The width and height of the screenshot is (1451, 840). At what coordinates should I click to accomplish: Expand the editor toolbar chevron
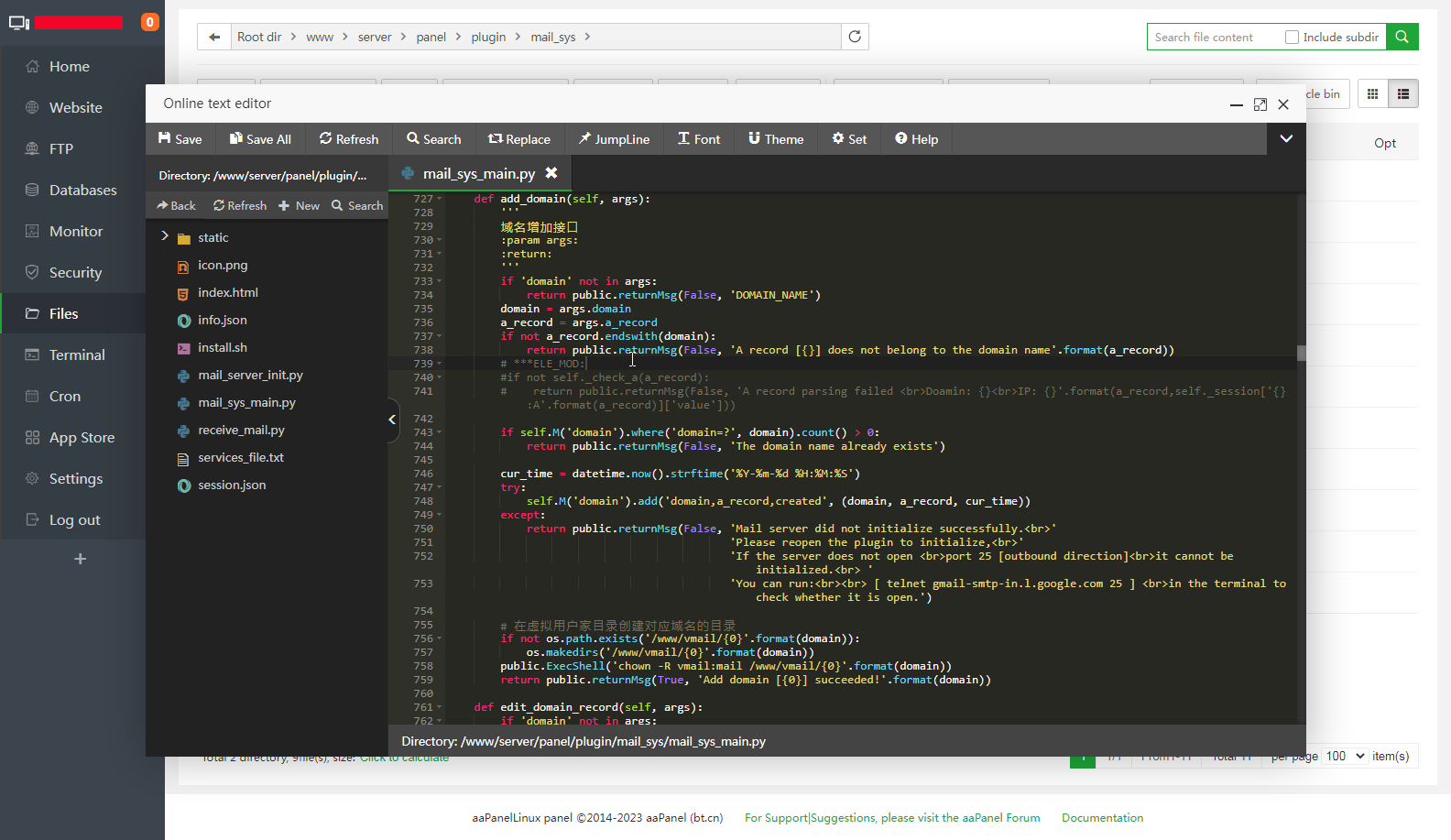(x=1286, y=138)
